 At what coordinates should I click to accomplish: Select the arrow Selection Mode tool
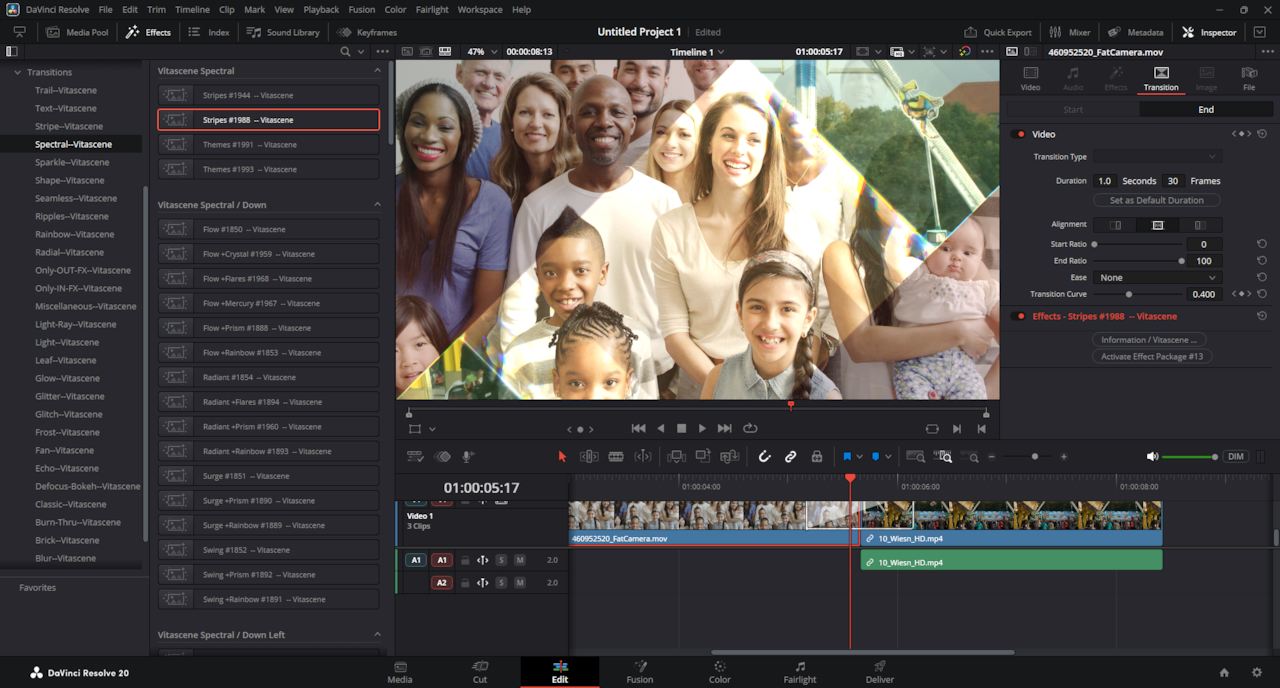click(562, 457)
